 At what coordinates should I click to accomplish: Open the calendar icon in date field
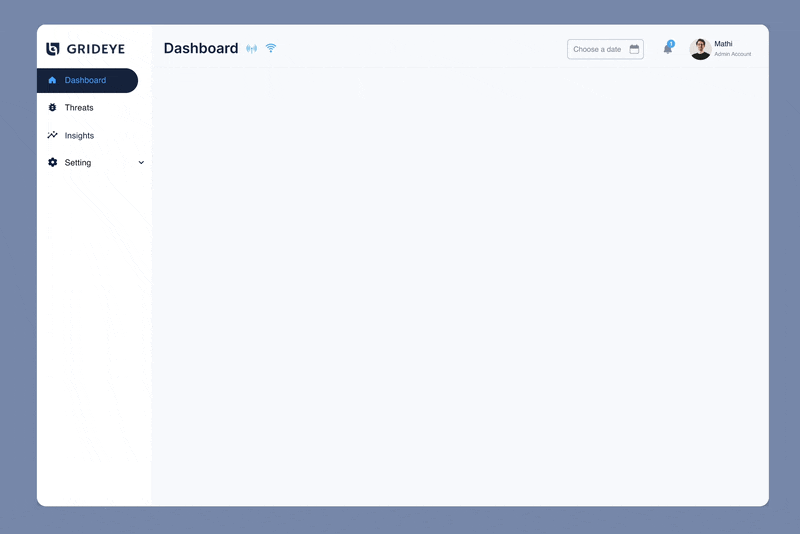coord(634,49)
